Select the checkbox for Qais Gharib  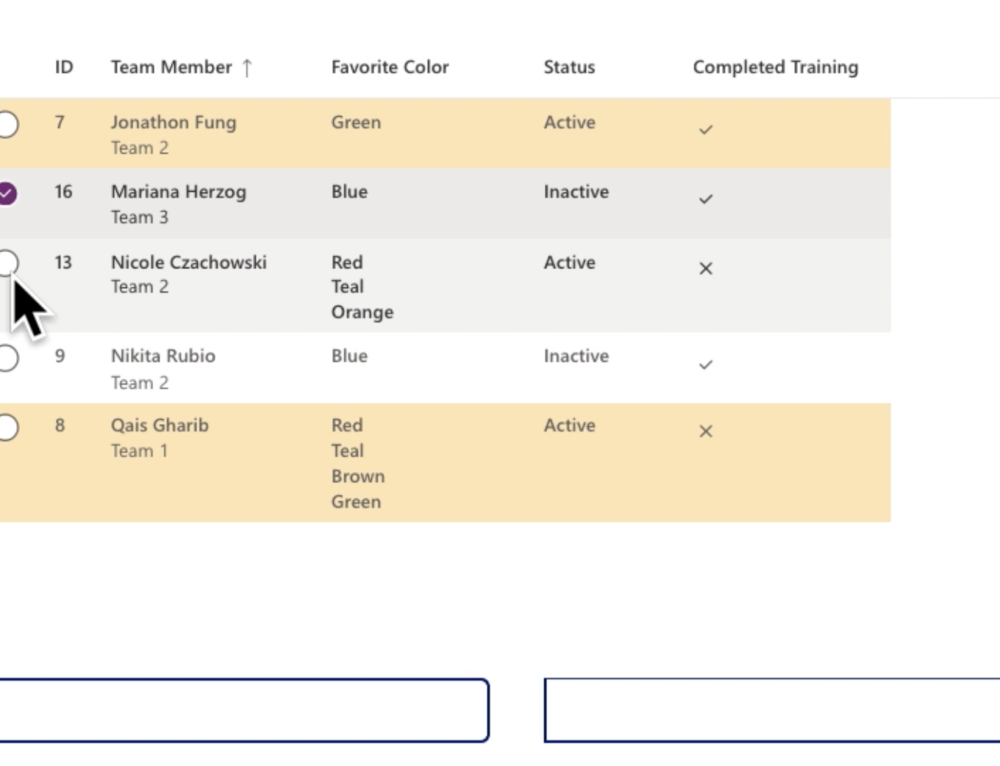tap(8, 426)
